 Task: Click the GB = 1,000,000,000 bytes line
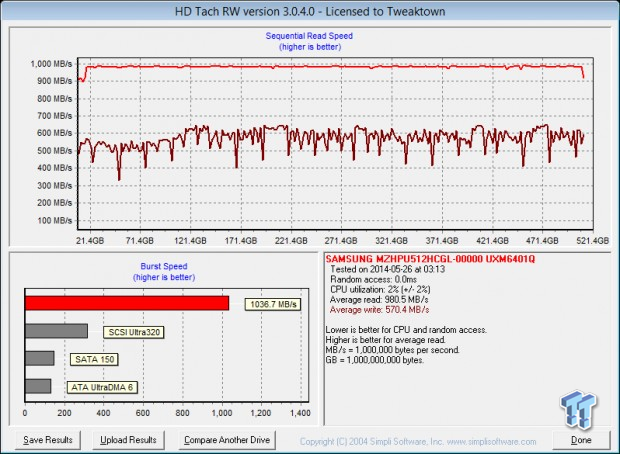click(x=374, y=360)
